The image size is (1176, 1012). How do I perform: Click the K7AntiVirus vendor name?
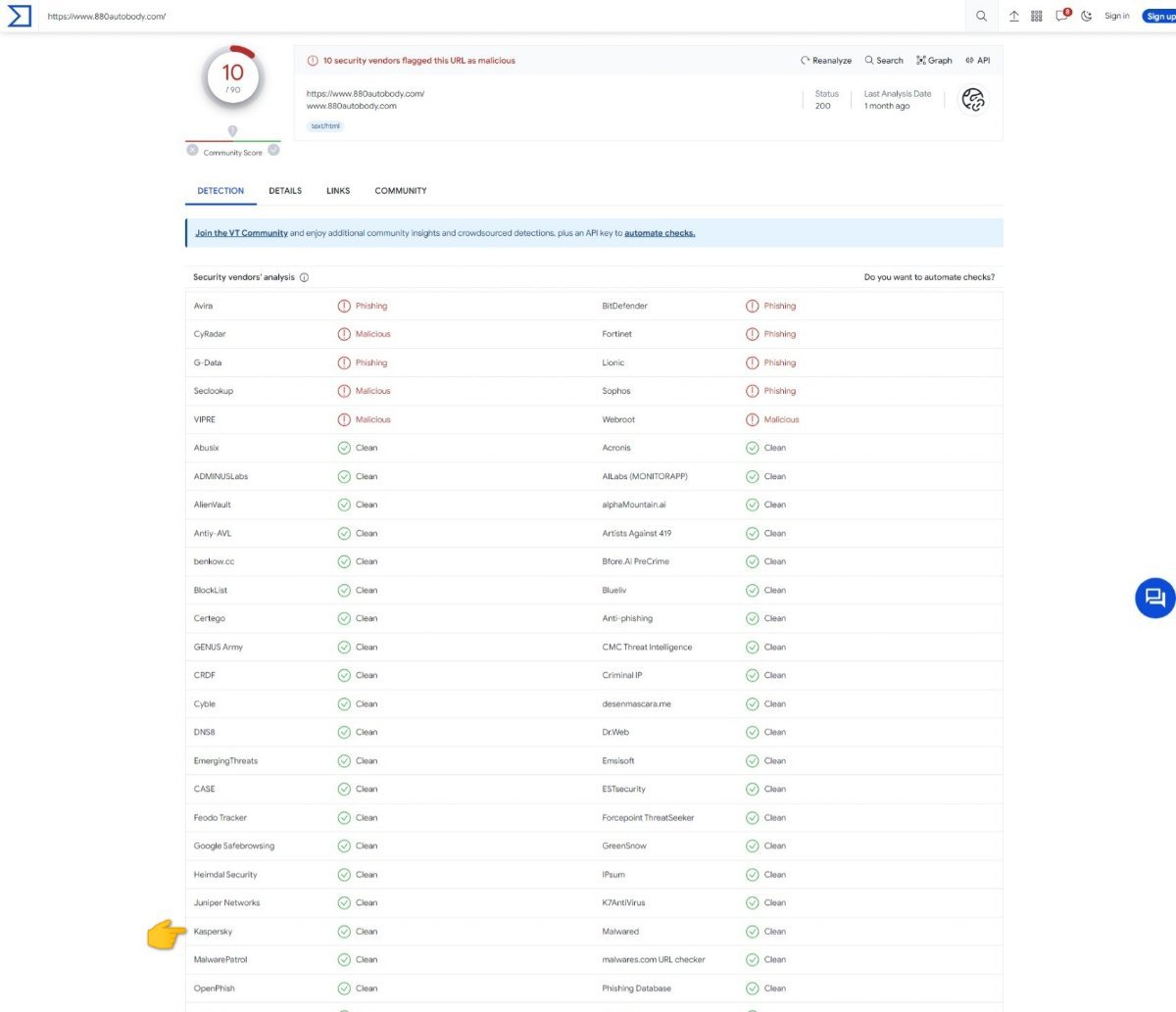(624, 903)
